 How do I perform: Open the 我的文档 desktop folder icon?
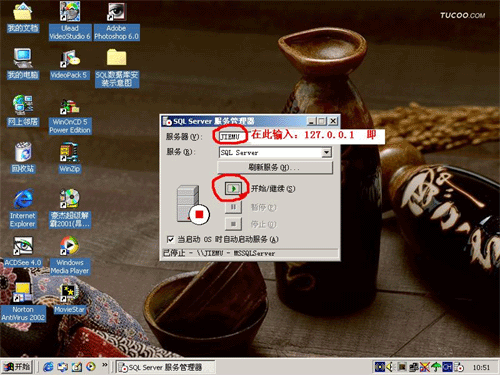pos(23,17)
